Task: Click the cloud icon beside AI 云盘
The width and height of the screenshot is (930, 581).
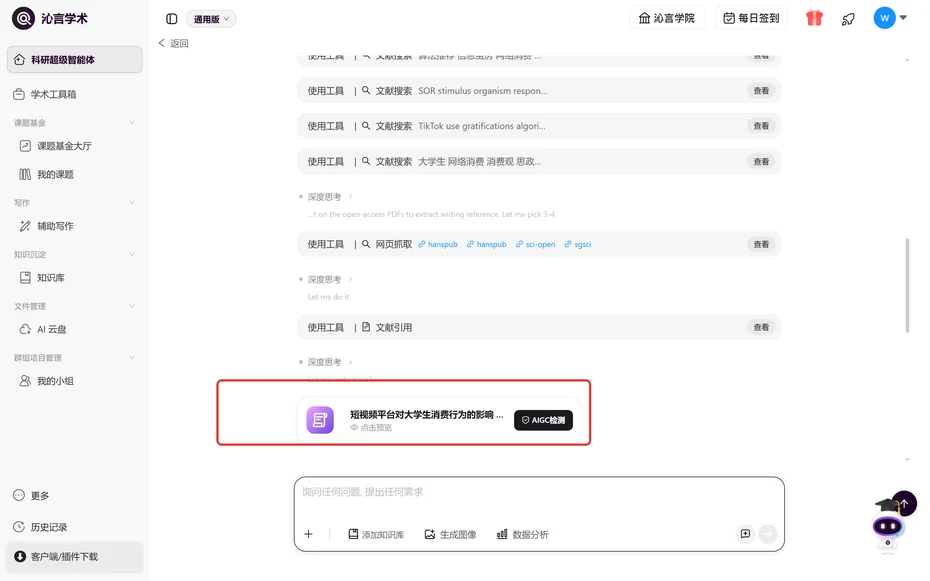Action: 25,329
